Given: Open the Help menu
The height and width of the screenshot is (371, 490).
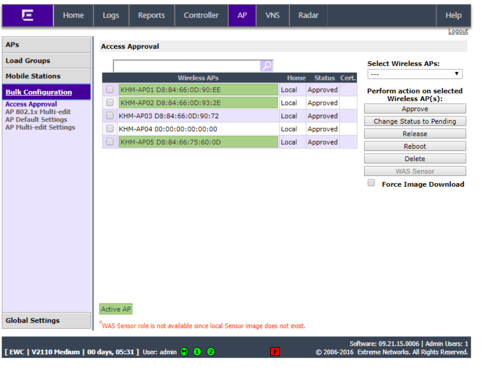Looking at the screenshot, I should 453,15.
